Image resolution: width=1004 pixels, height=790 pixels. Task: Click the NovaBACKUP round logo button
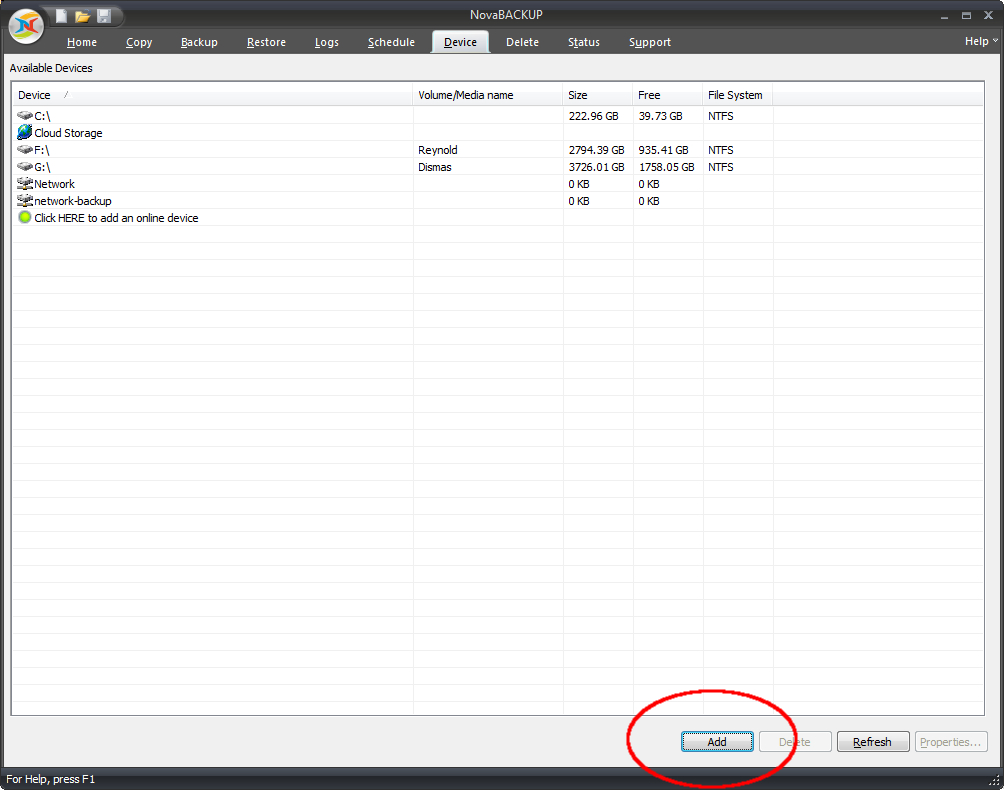coord(26,26)
